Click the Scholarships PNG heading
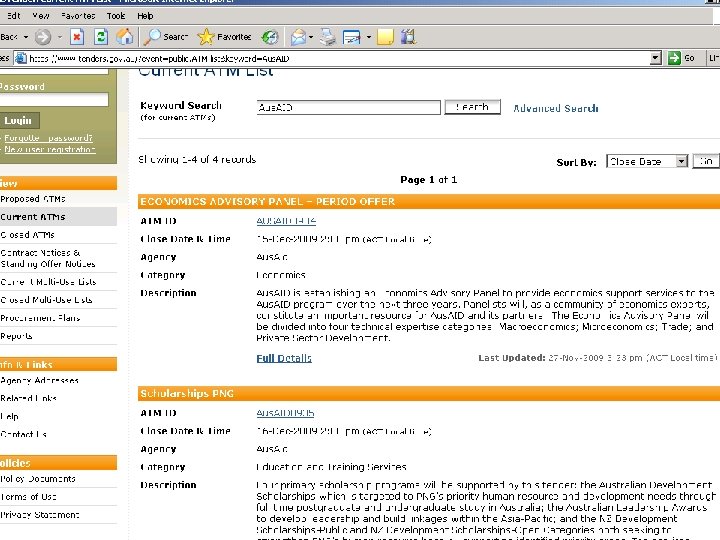Image resolution: width=720 pixels, height=540 pixels. (x=187, y=394)
